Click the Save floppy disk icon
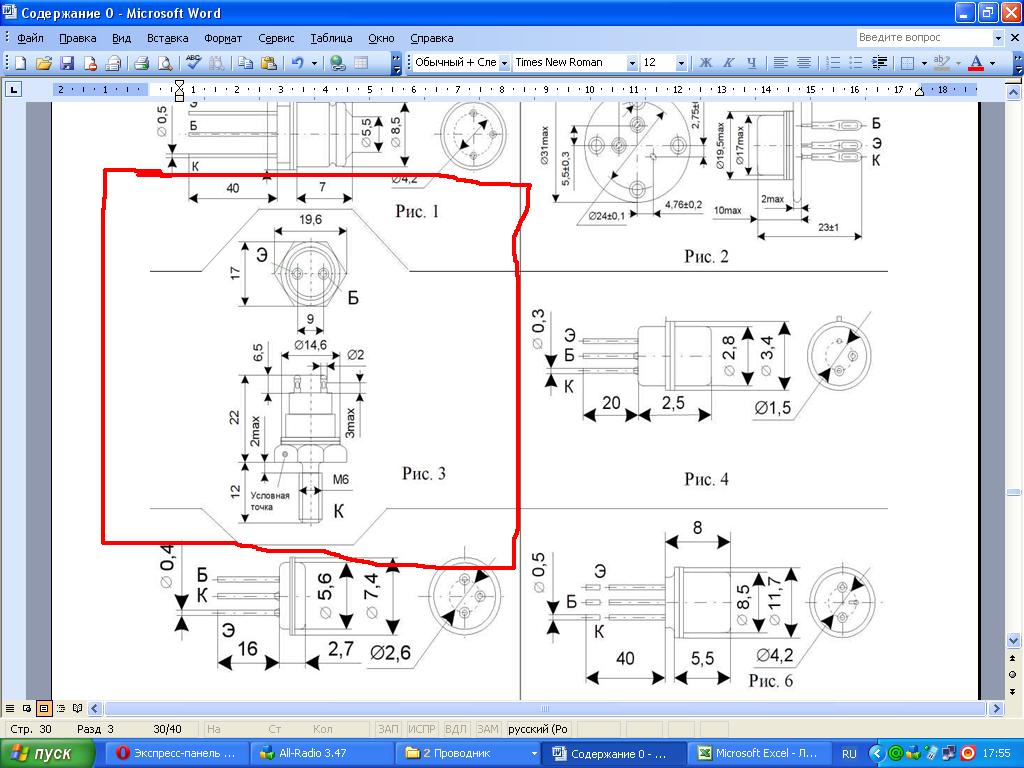The image size is (1024, 768). [67, 63]
